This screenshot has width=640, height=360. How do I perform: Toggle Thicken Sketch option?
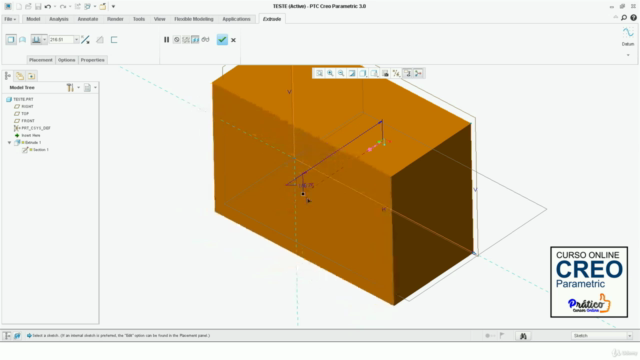[114, 40]
